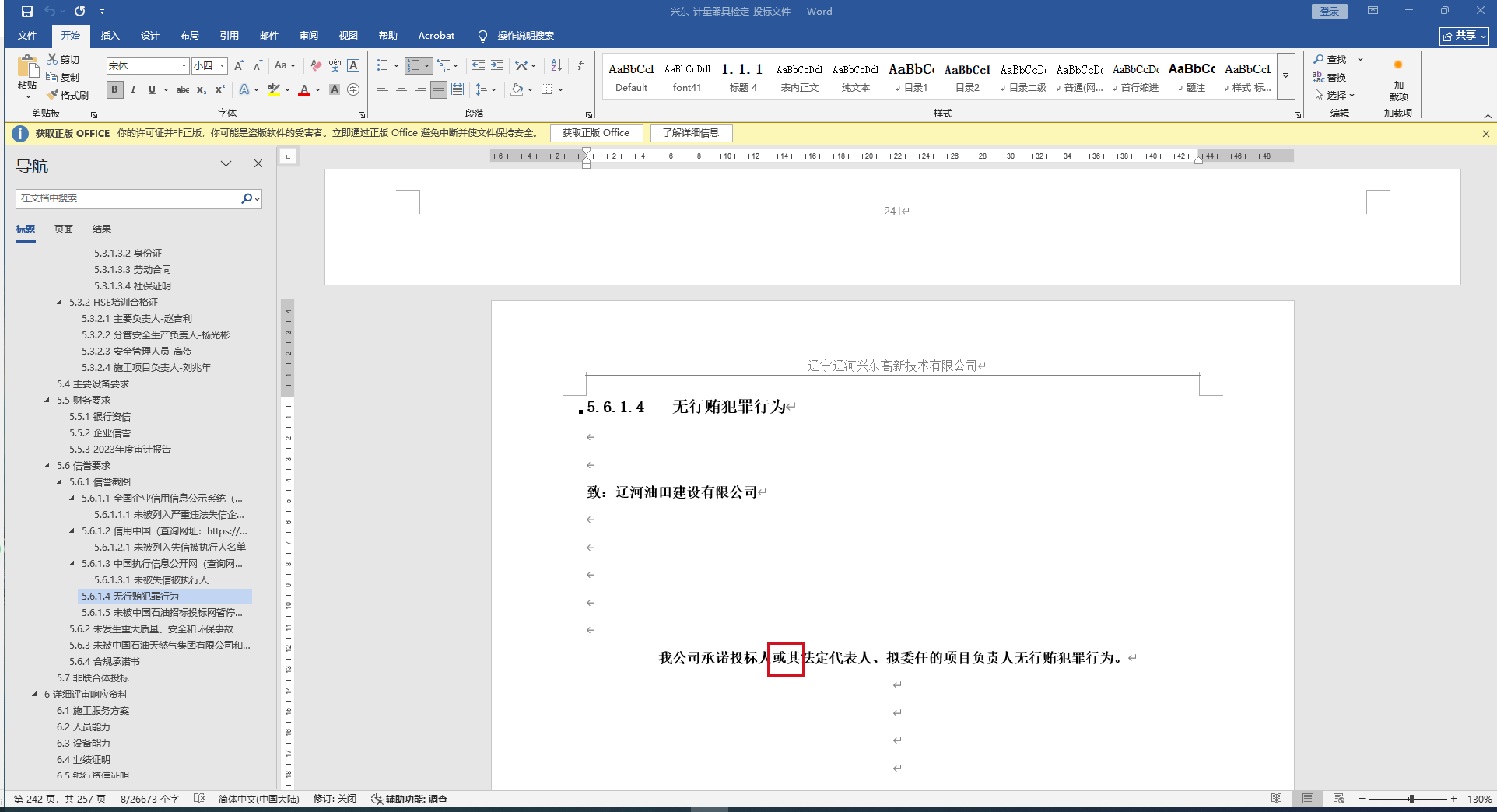Apply character border with the boxed A icon
This screenshot has height=812, width=1497.
[353, 65]
